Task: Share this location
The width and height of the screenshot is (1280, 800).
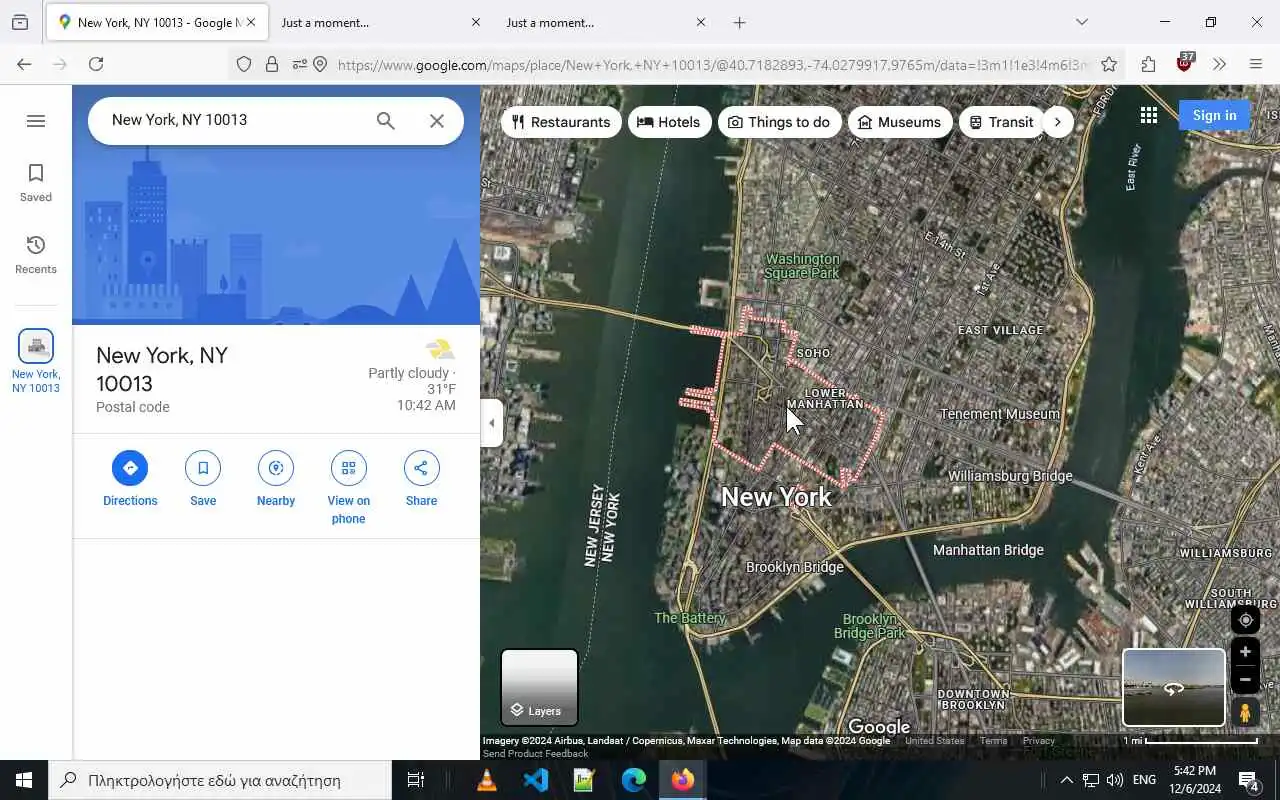Action: [x=421, y=479]
